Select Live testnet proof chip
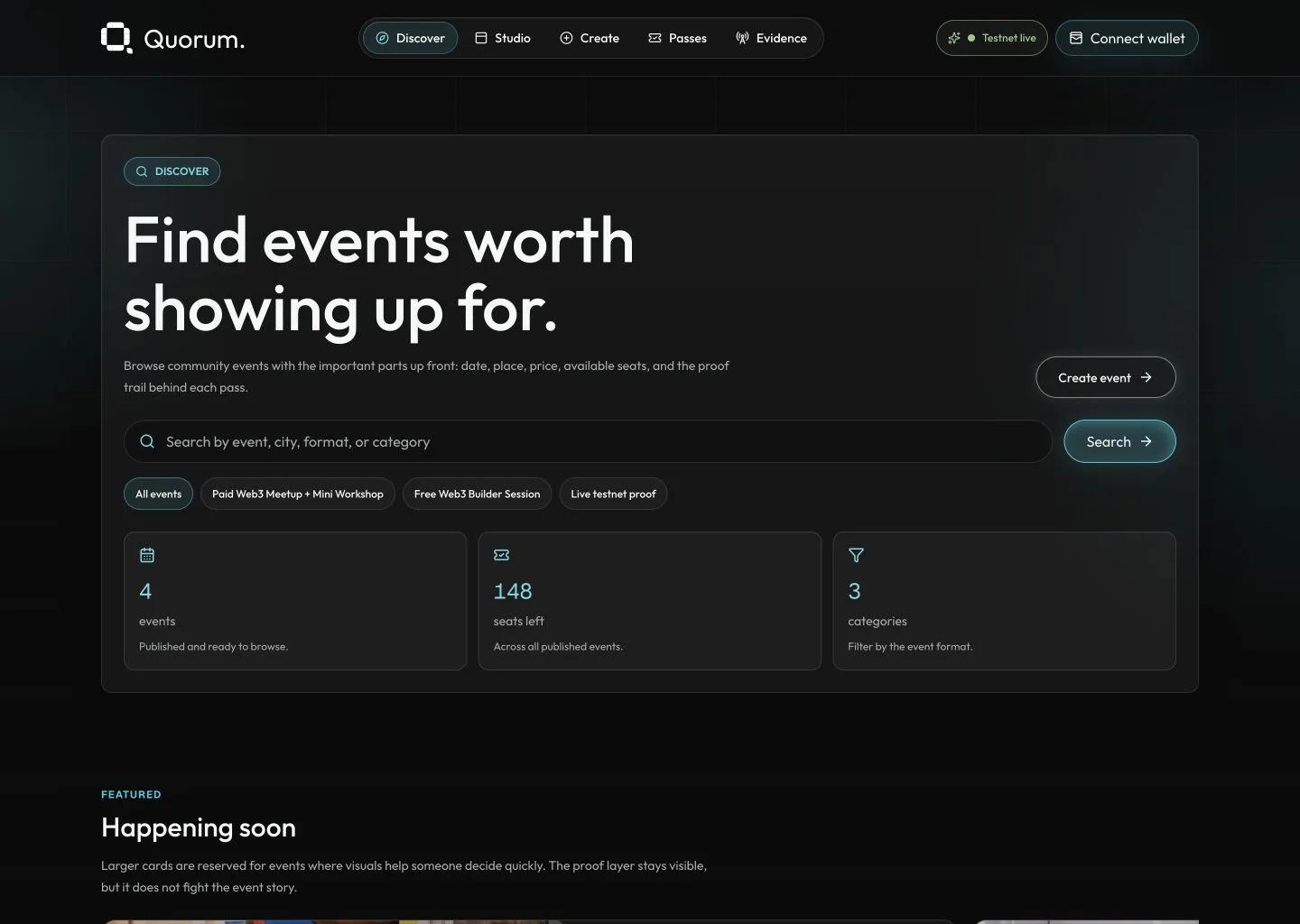 click(613, 494)
